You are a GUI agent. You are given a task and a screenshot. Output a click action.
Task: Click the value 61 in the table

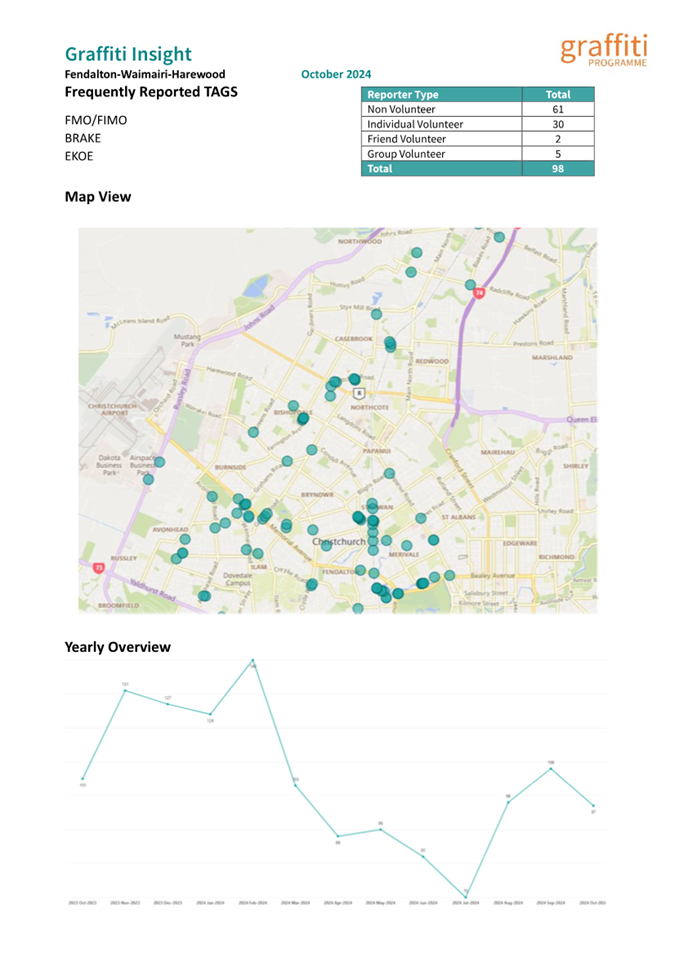[558, 110]
